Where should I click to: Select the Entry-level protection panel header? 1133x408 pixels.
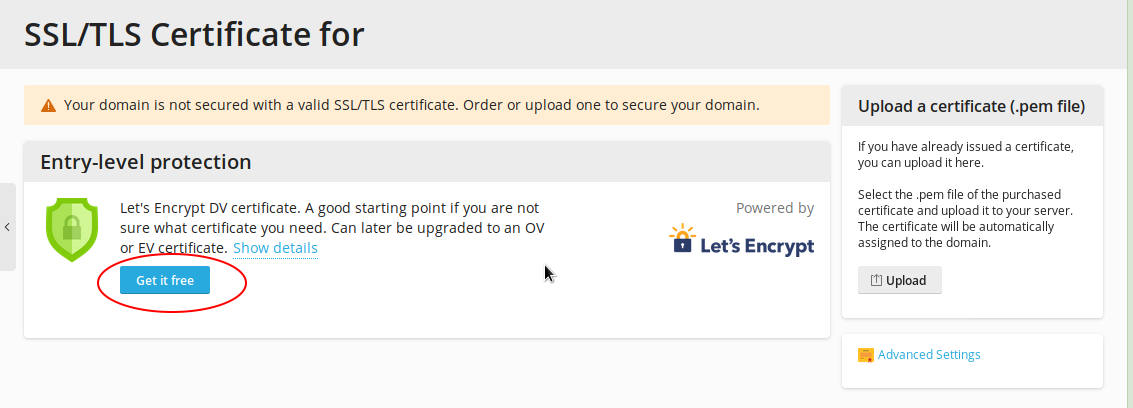(145, 162)
